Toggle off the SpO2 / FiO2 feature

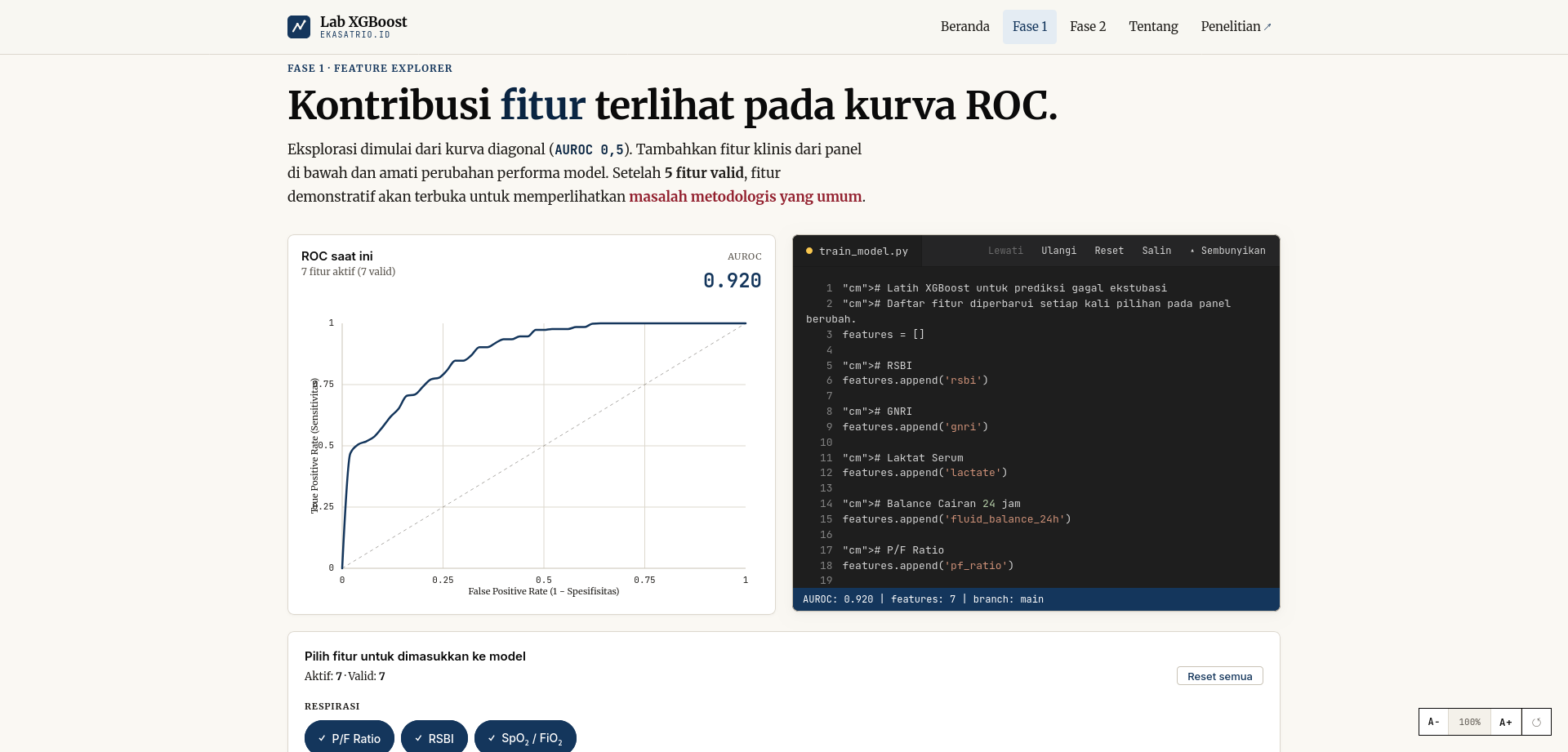[x=525, y=738]
